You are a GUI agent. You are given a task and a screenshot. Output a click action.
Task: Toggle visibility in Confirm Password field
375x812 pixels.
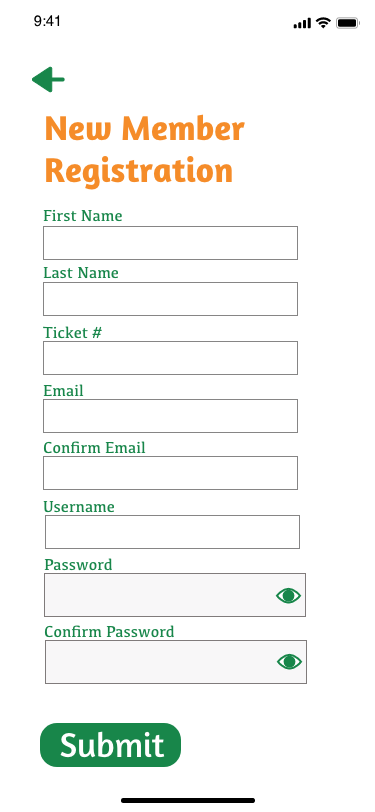[290, 662]
